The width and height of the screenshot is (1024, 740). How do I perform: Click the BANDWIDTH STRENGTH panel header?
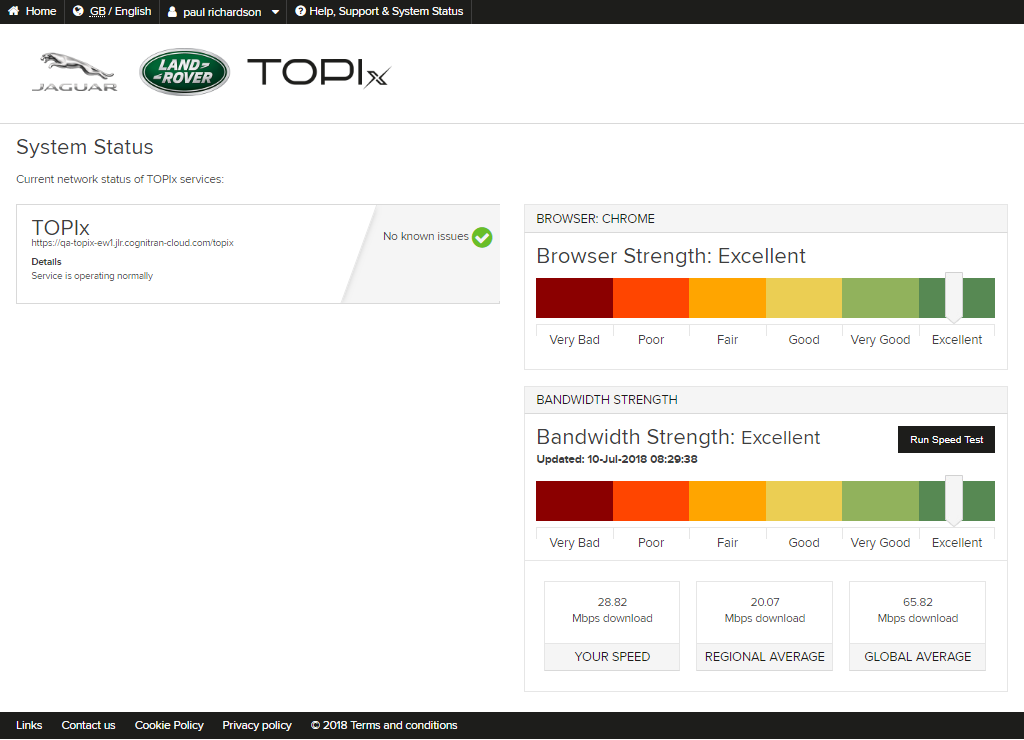766,400
